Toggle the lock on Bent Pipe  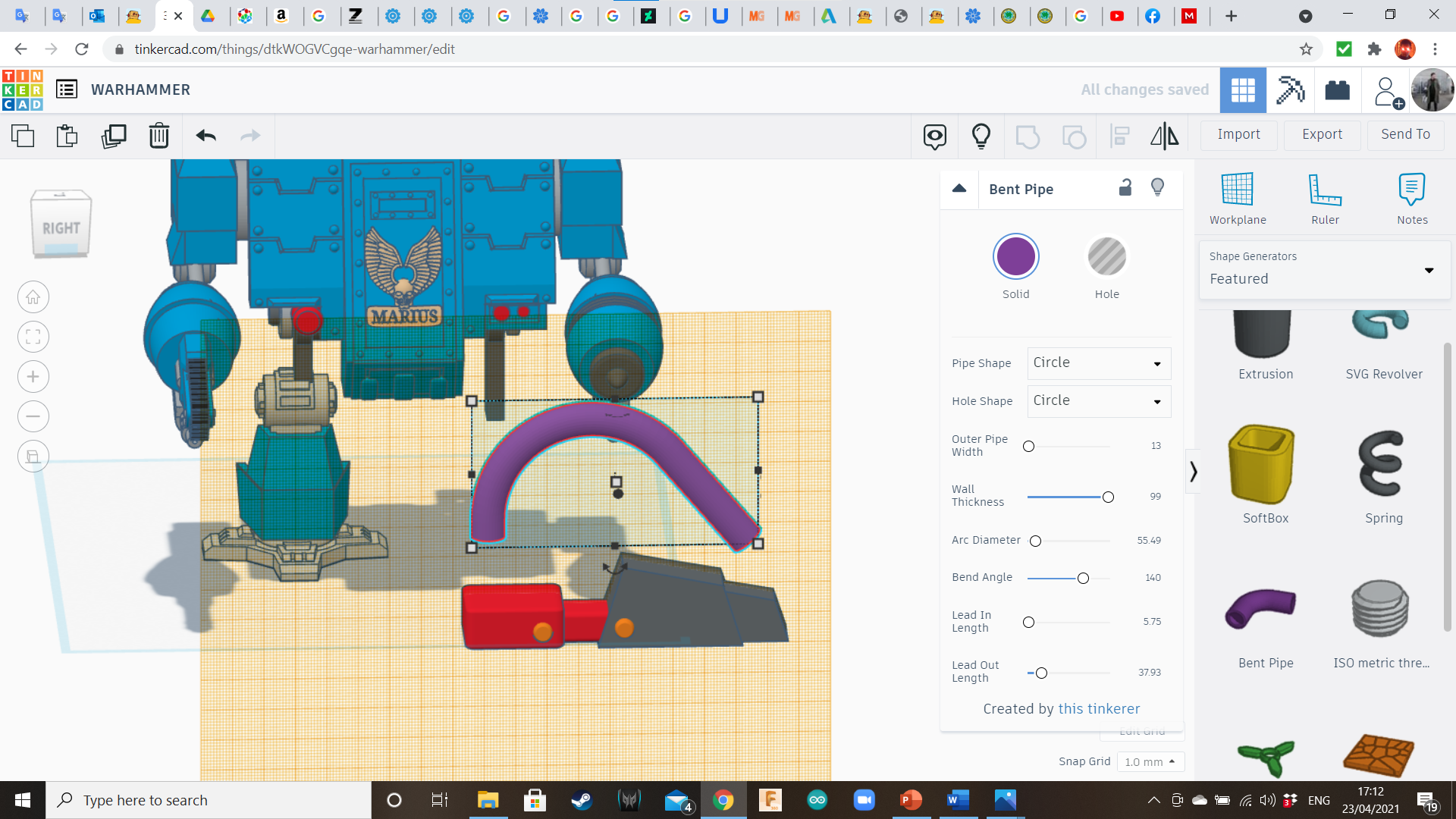(x=1125, y=188)
